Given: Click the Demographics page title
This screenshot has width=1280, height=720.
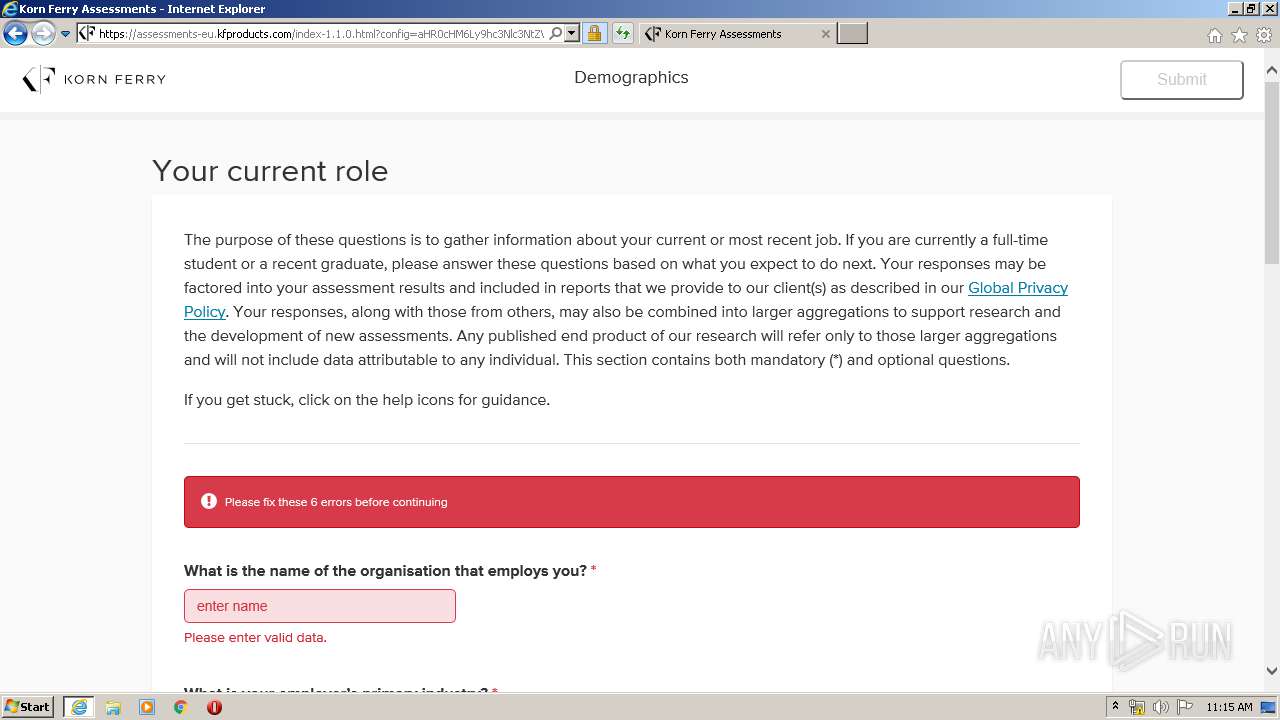Looking at the screenshot, I should [631, 77].
